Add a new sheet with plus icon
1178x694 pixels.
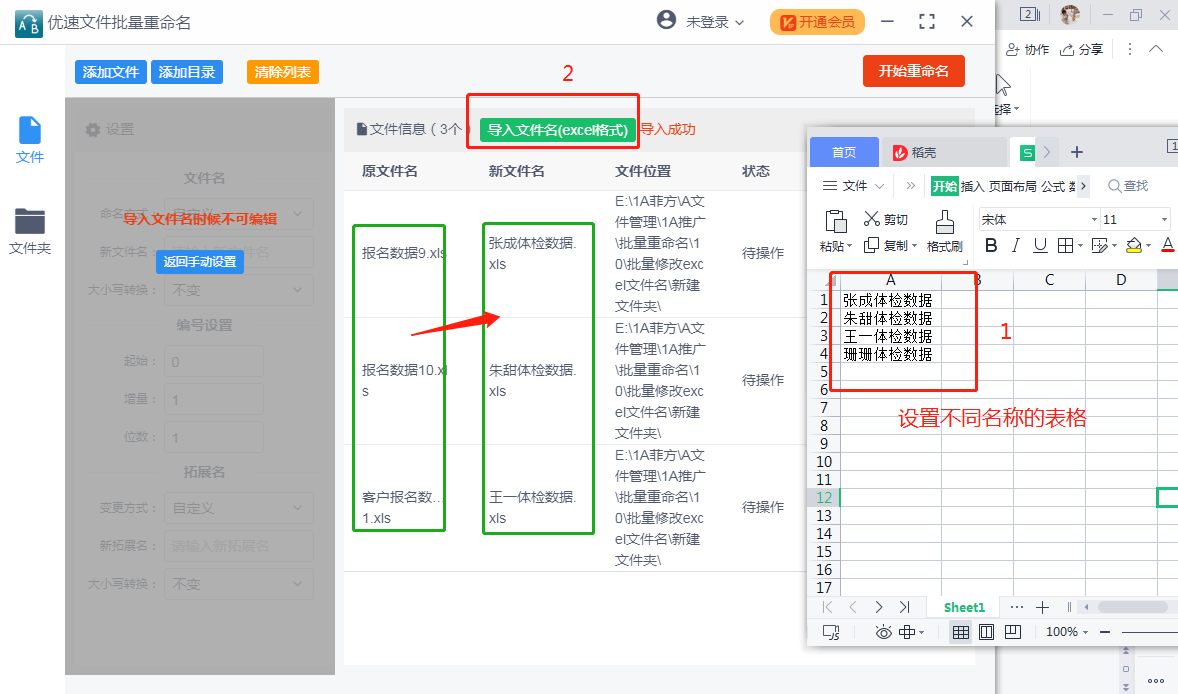pyautogui.click(x=1042, y=607)
